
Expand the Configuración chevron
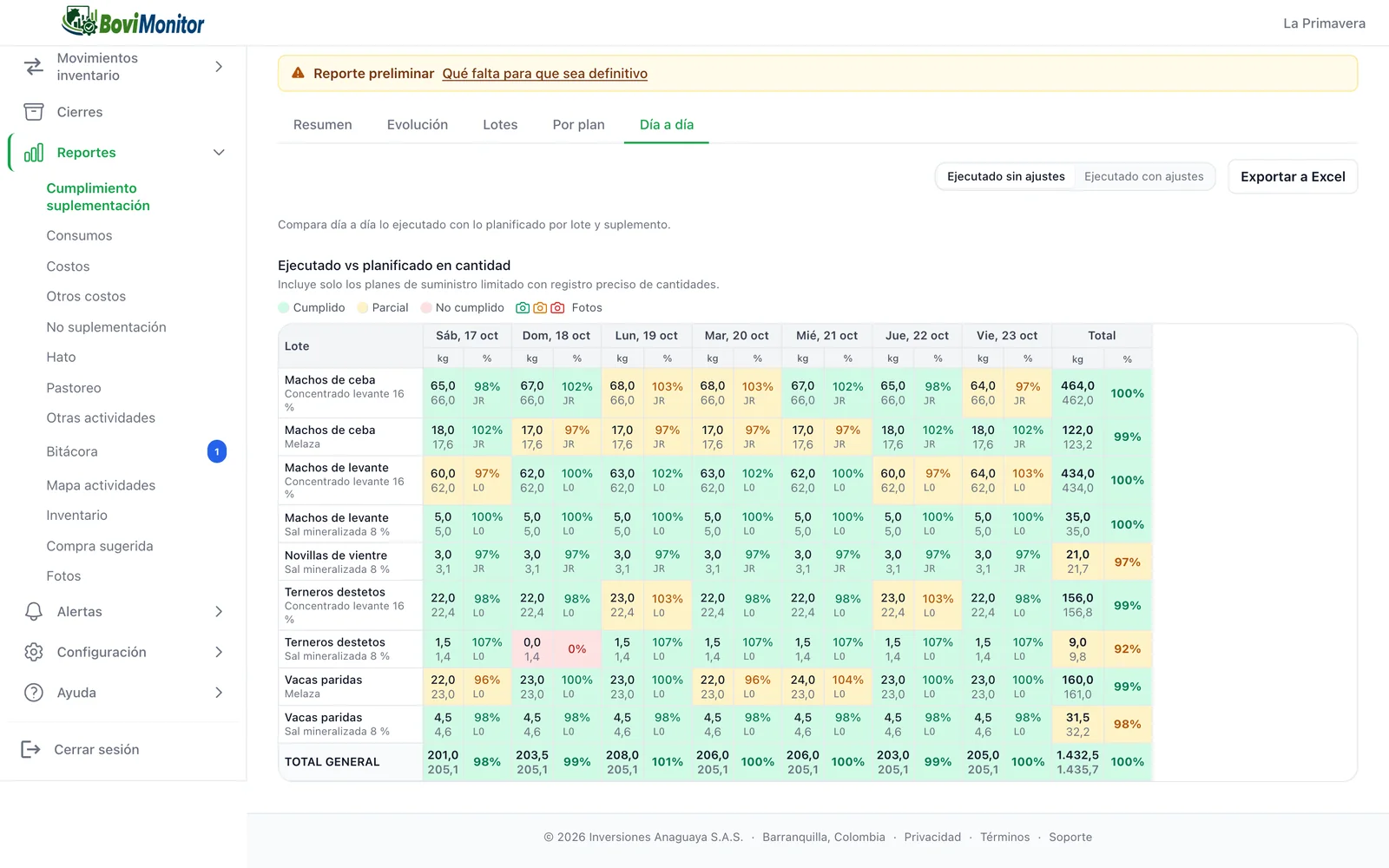coord(219,652)
